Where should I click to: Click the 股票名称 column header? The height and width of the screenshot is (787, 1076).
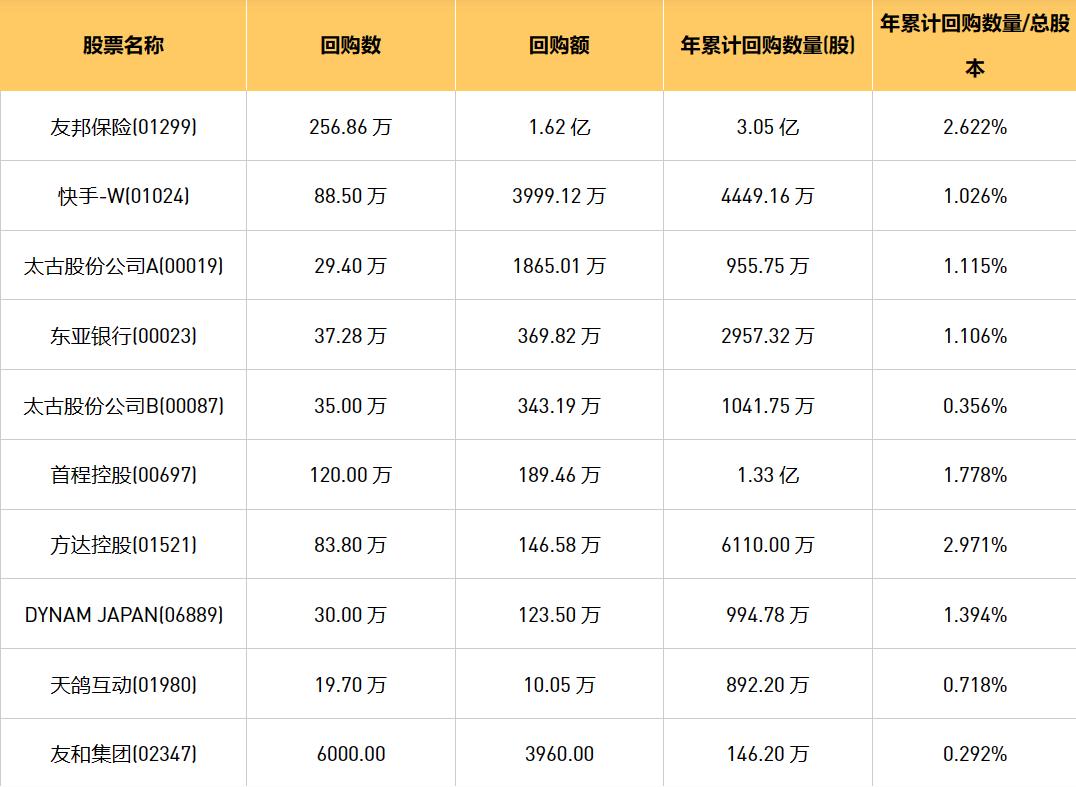[x=123, y=46]
